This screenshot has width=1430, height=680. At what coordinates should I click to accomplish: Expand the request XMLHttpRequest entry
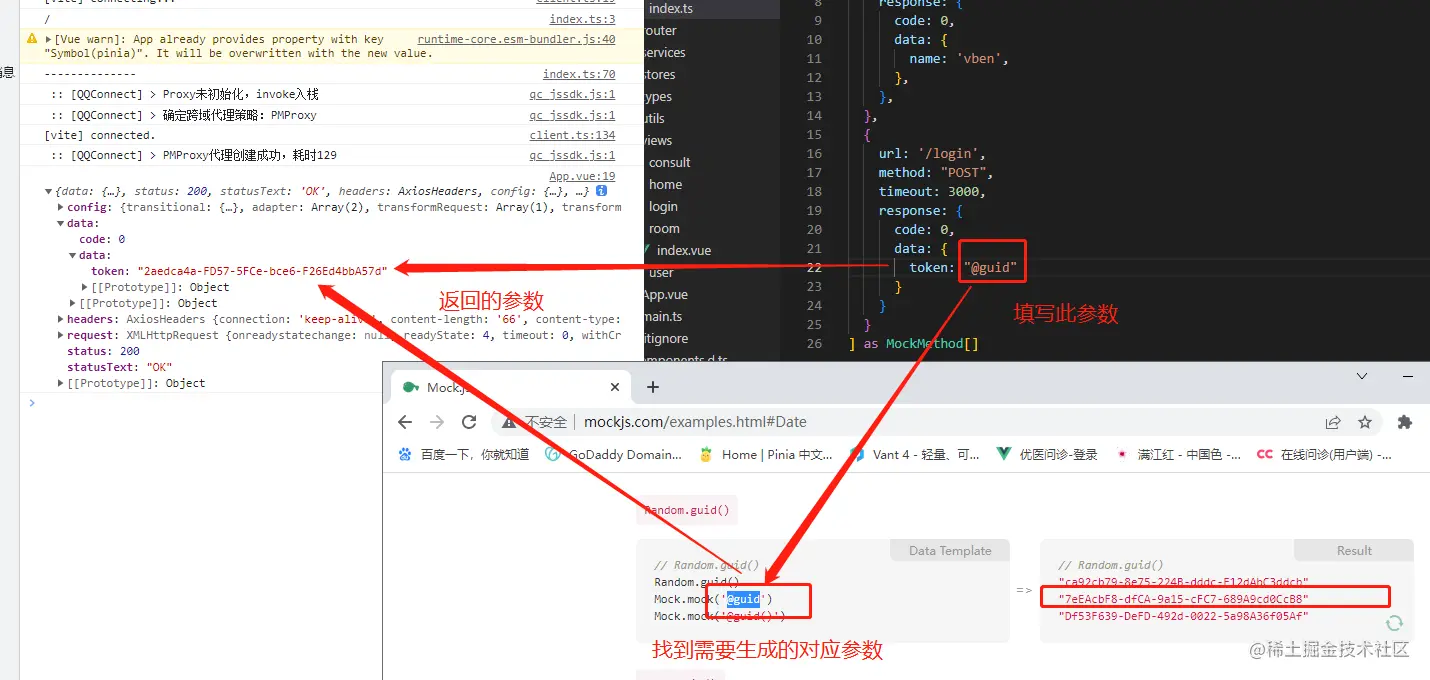pyautogui.click(x=61, y=335)
